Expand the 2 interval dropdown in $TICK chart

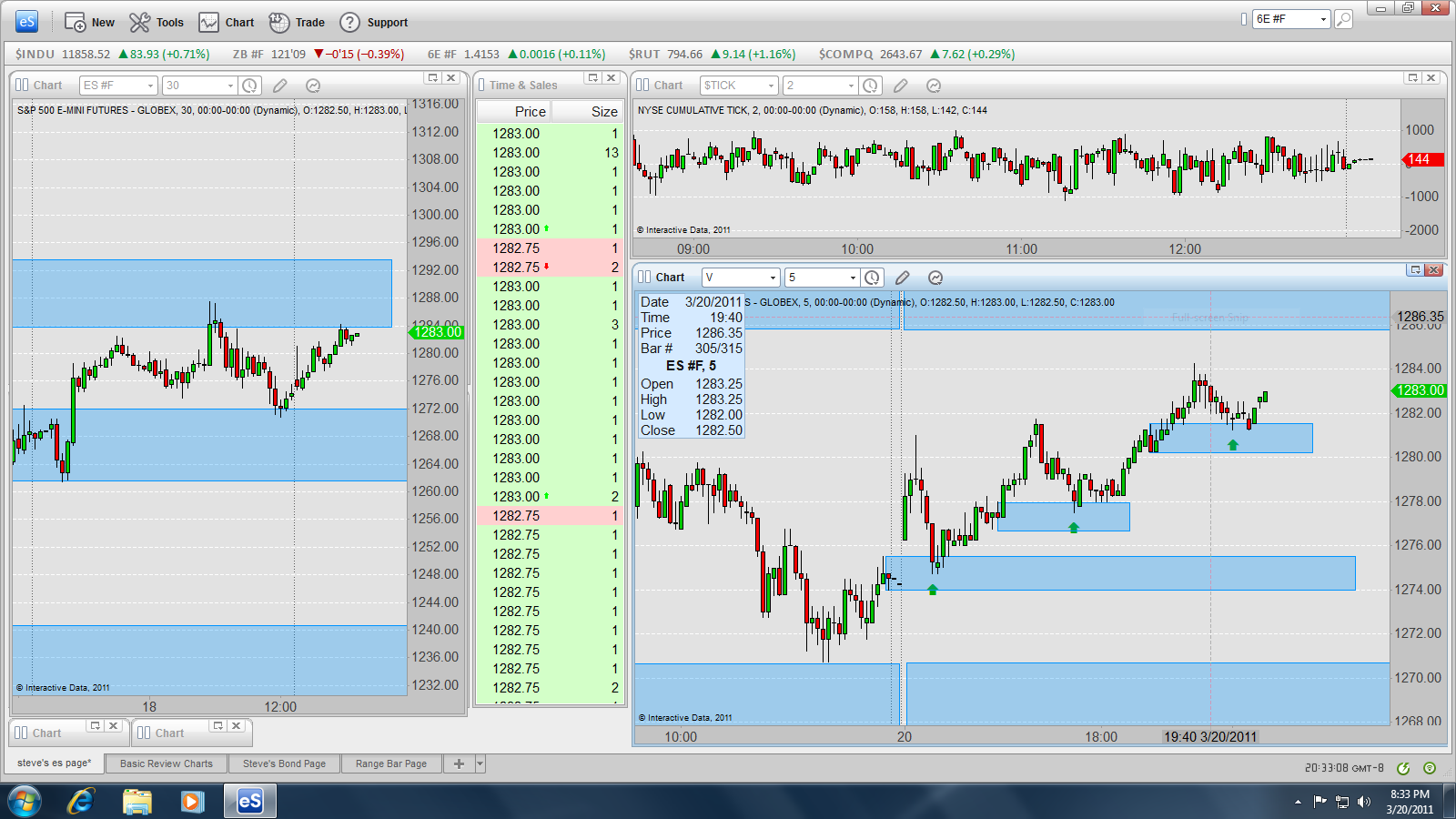851,86
